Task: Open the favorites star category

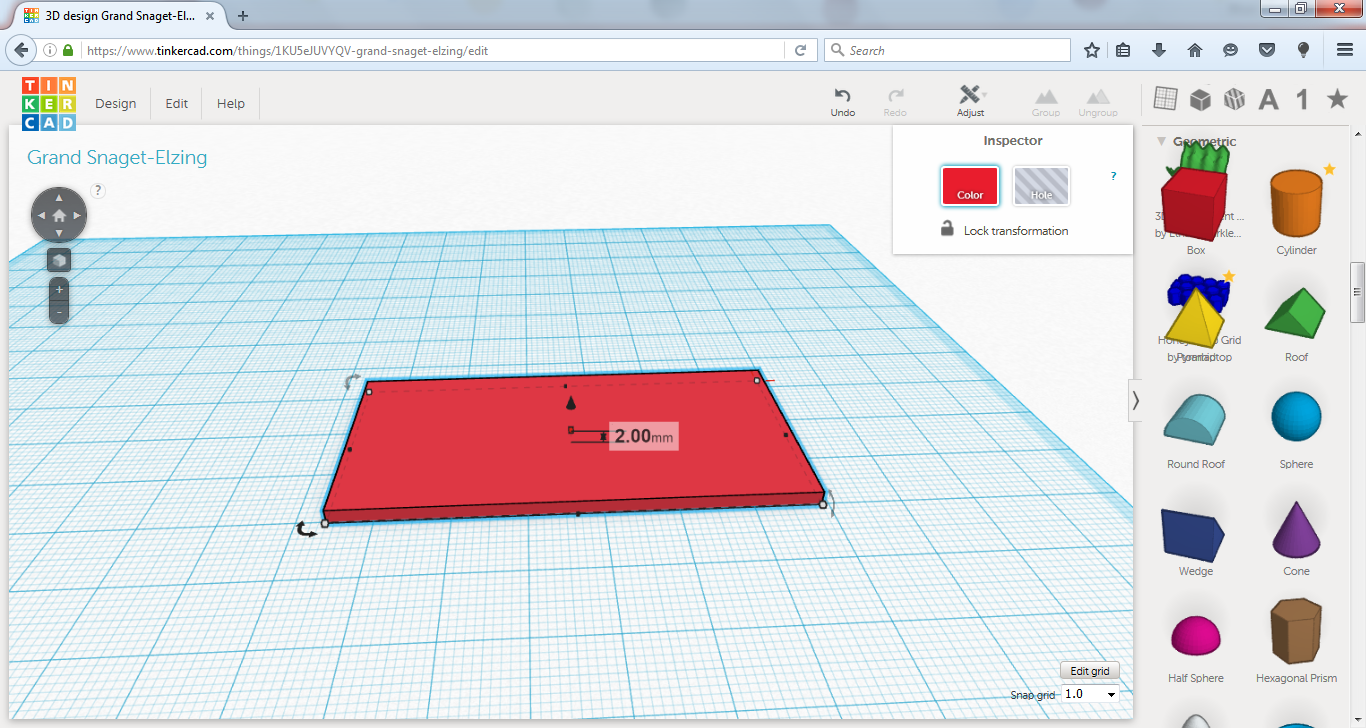Action: click(1337, 98)
